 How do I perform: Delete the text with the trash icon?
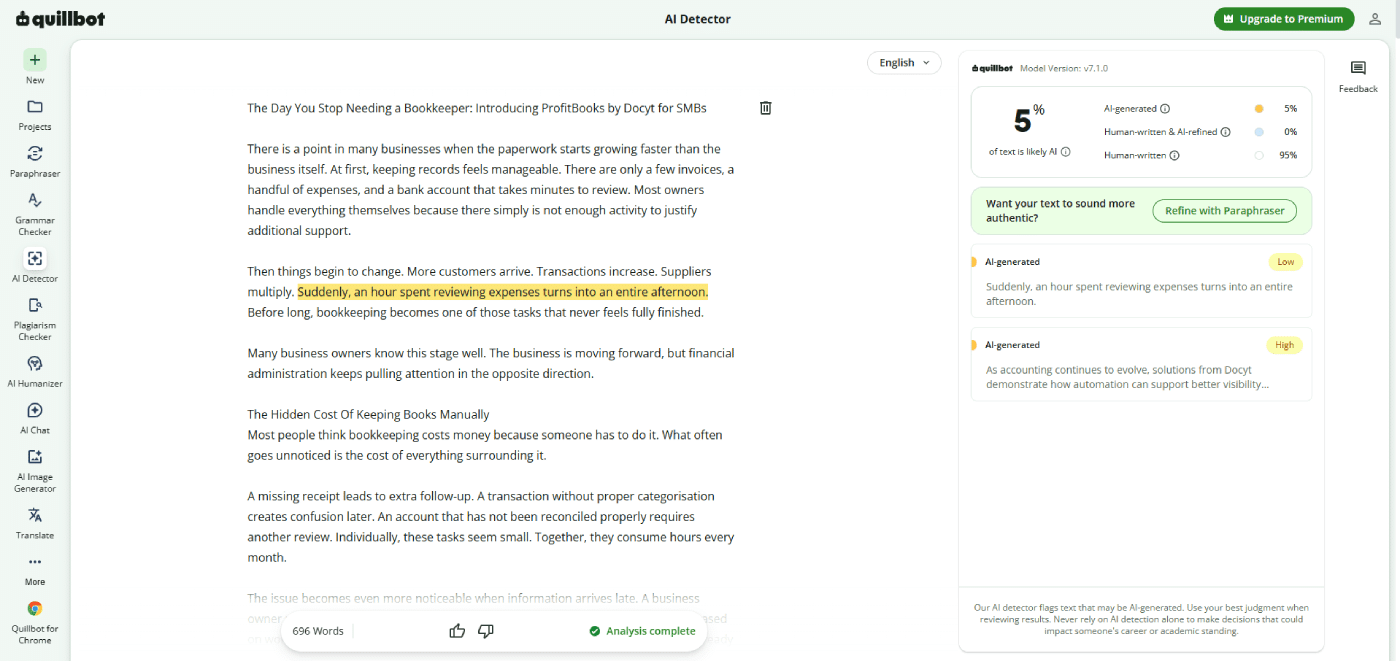coord(766,108)
